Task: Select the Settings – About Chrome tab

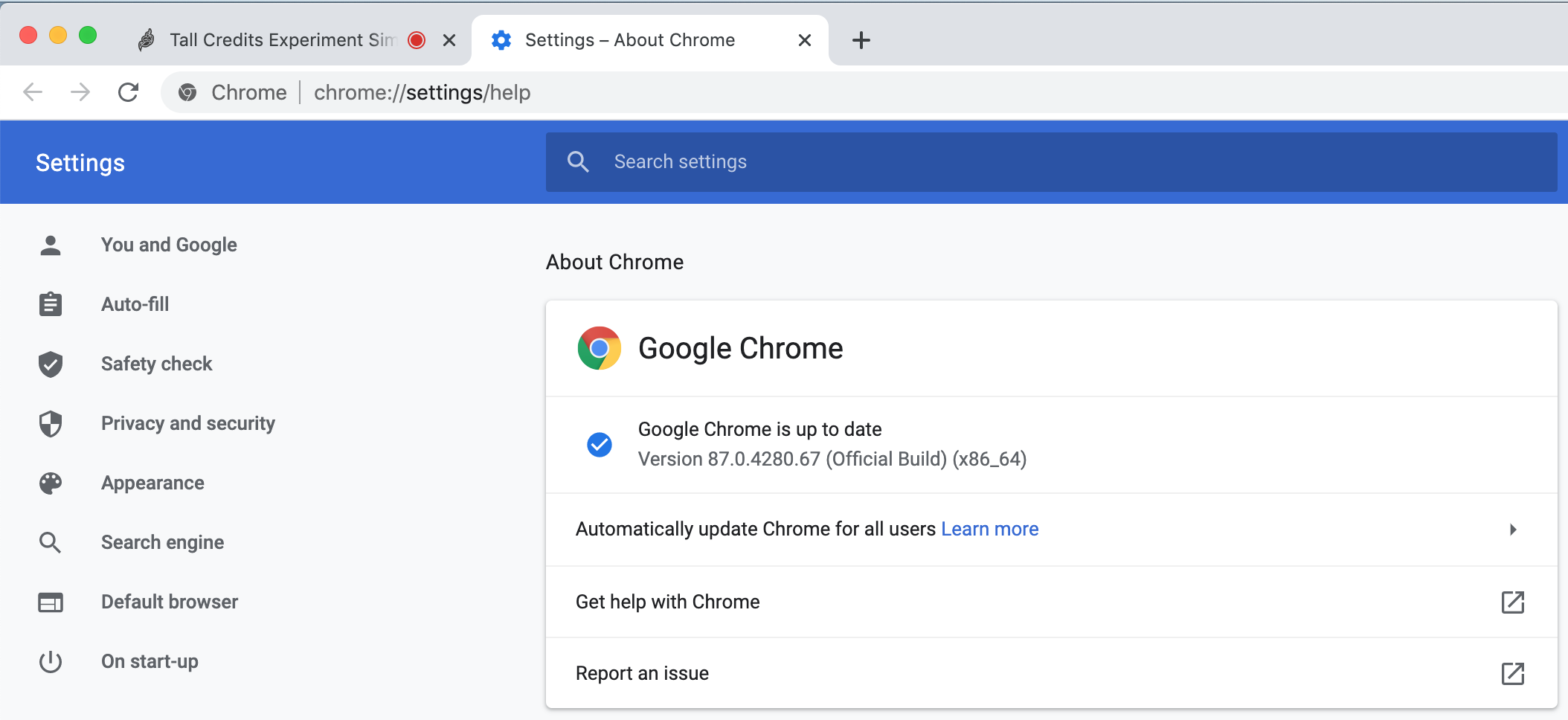Action: 650,40
